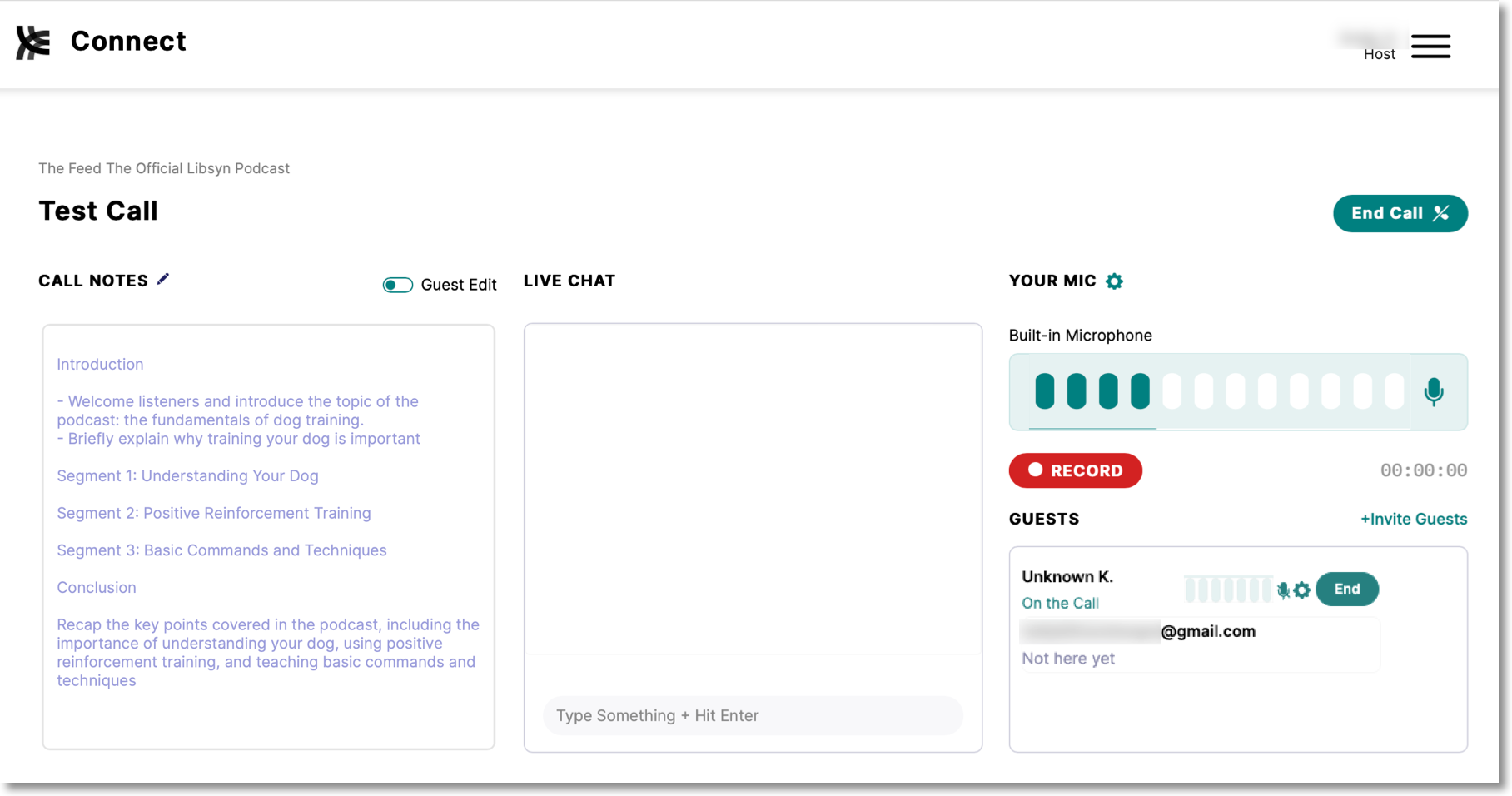Click +Invite Guests link
The image size is (1512, 796).
pos(1413,519)
